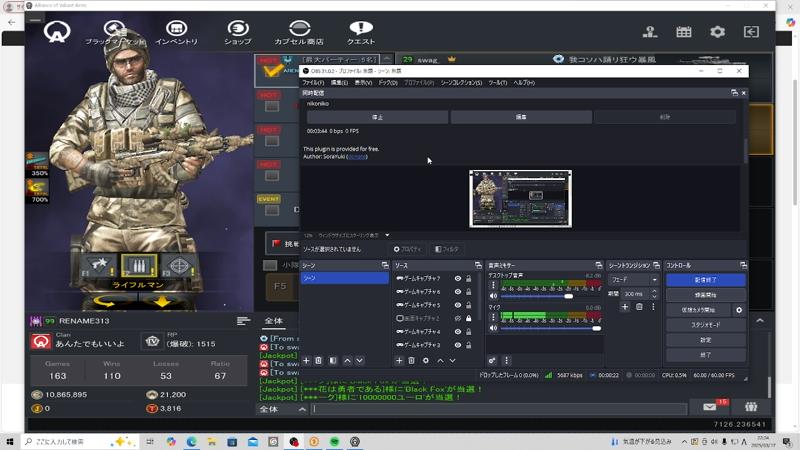Toggle lock on ゲームキャプチャ 6 source
This screenshot has height=450, width=800.
pyautogui.click(x=469, y=292)
